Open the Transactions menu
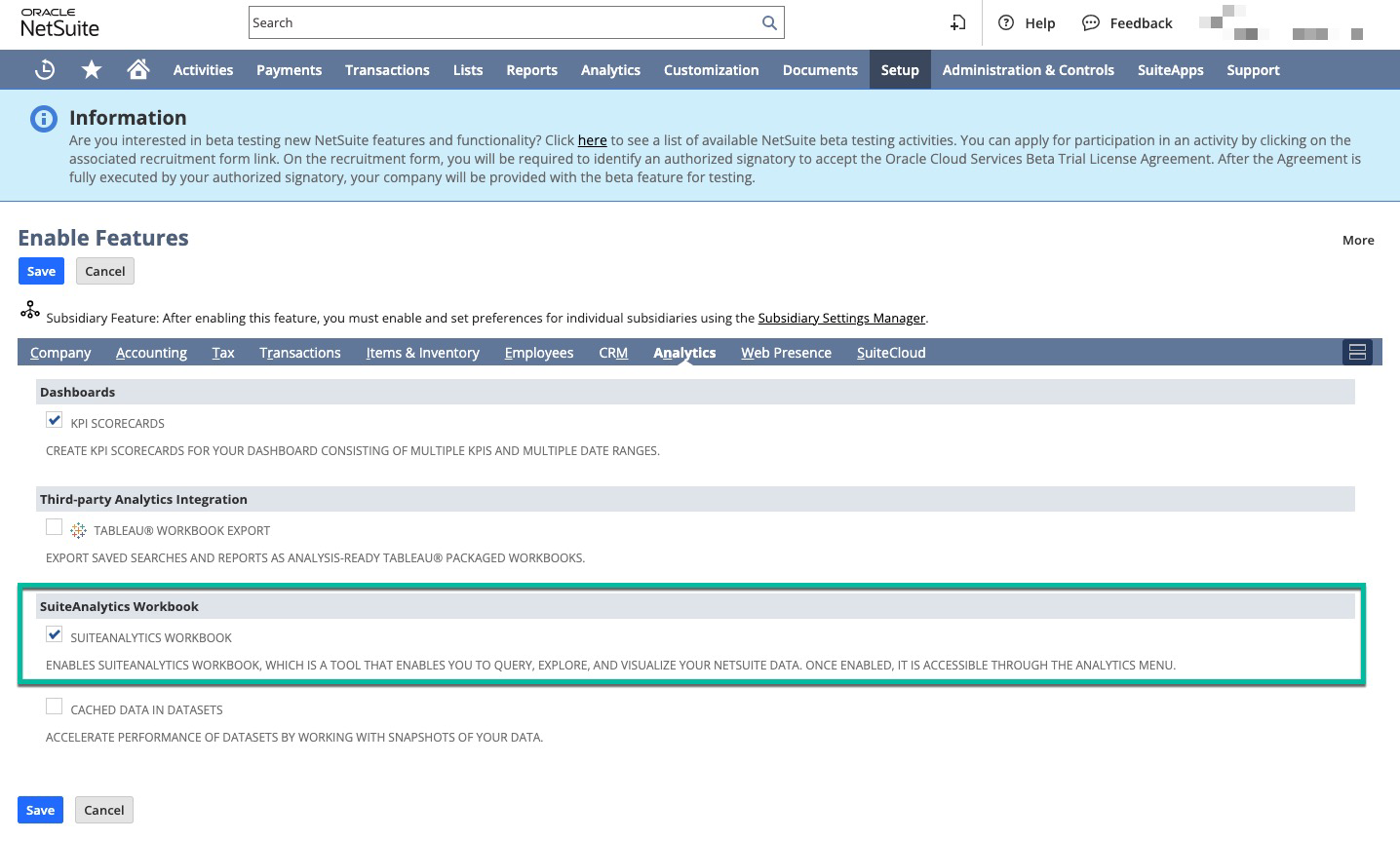This screenshot has width=1400, height=841. (387, 70)
